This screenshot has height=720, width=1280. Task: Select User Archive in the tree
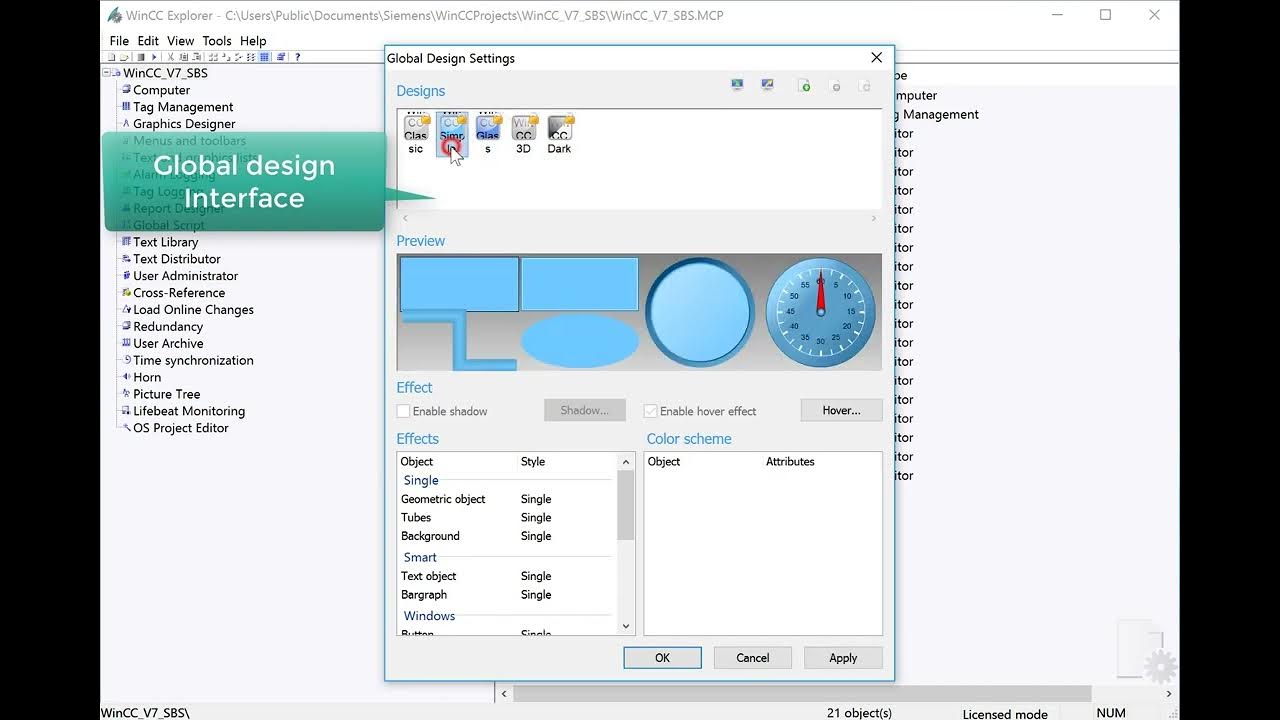point(167,344)
